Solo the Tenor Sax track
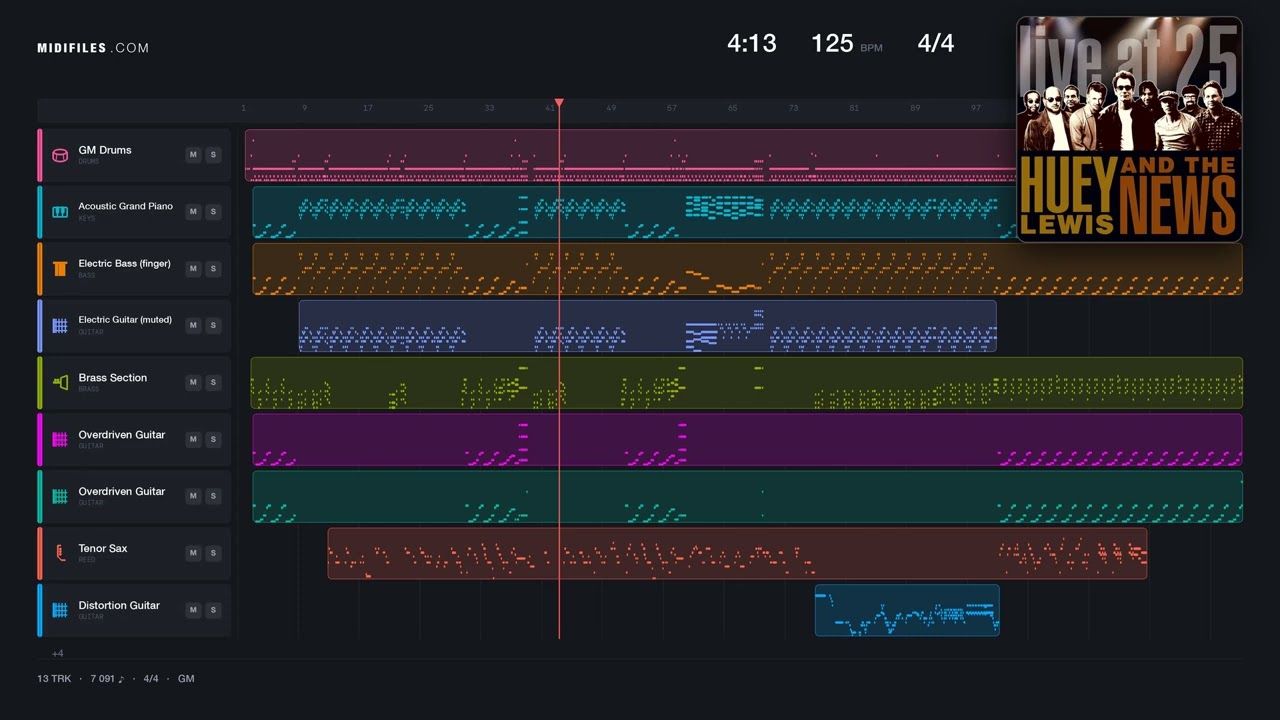The height and width of the screenshot is (720, 1280). (213, 553)
